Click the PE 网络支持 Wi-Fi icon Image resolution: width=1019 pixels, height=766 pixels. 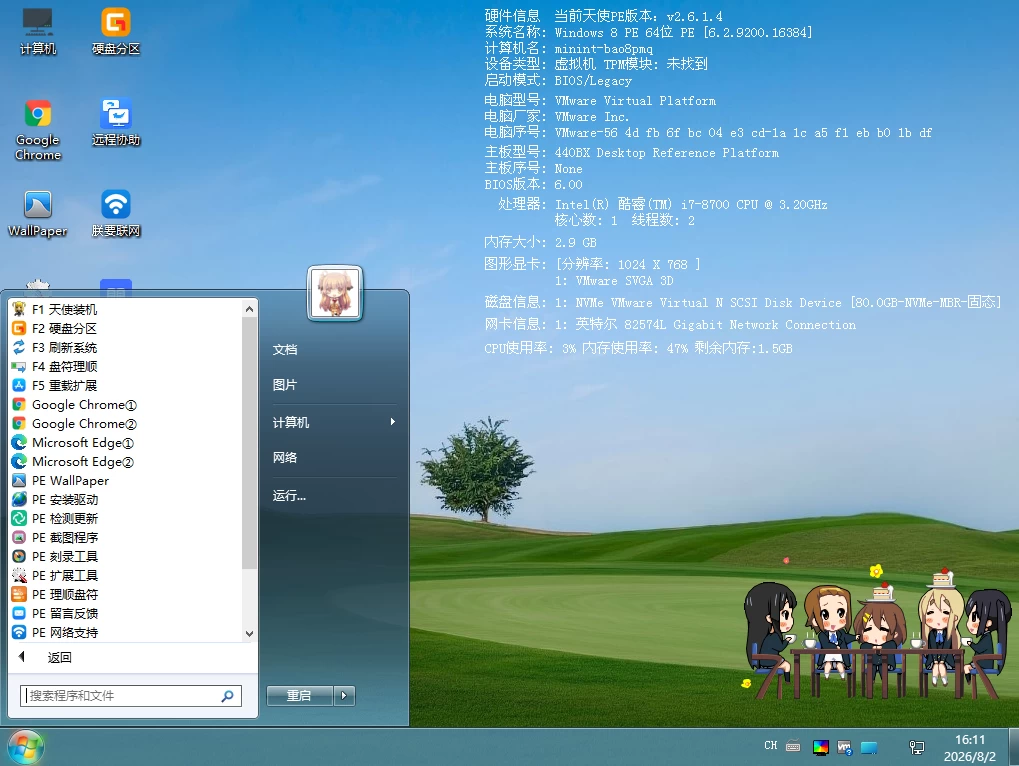19,632
